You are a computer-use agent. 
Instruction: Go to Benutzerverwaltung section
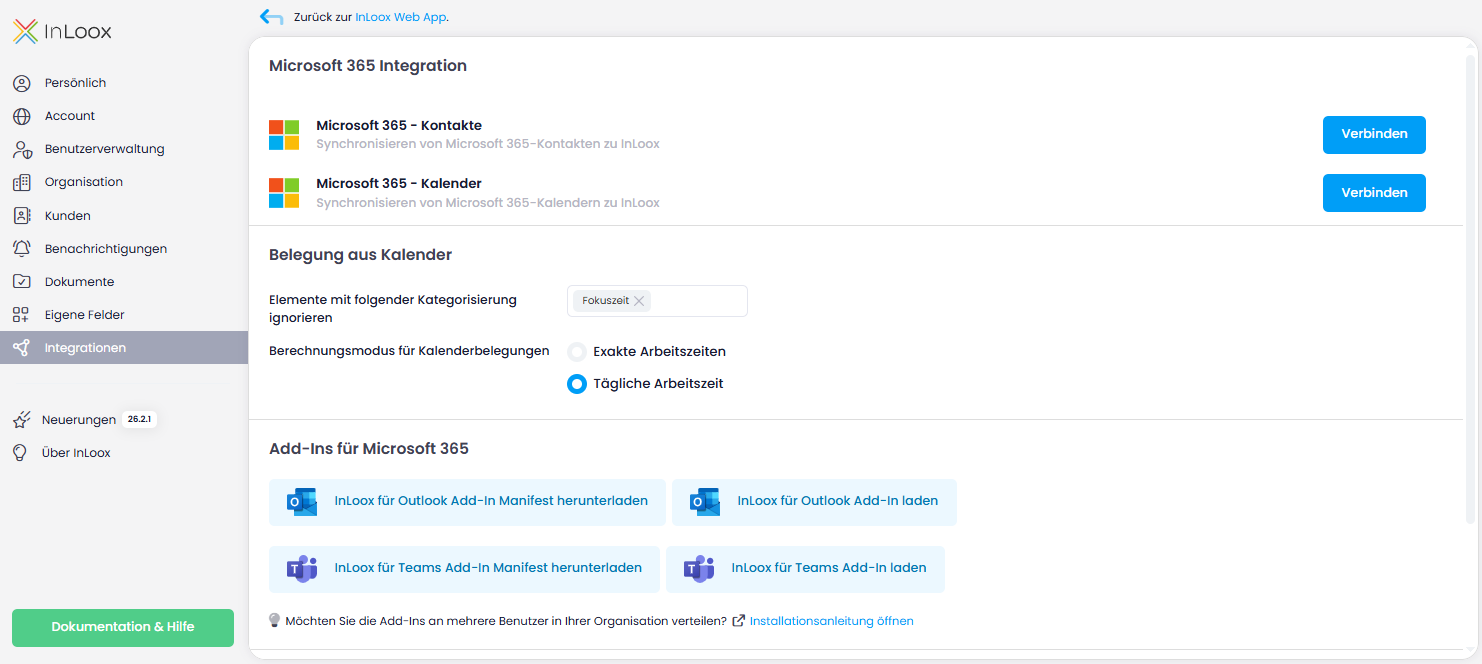click(x=124, y=149)
